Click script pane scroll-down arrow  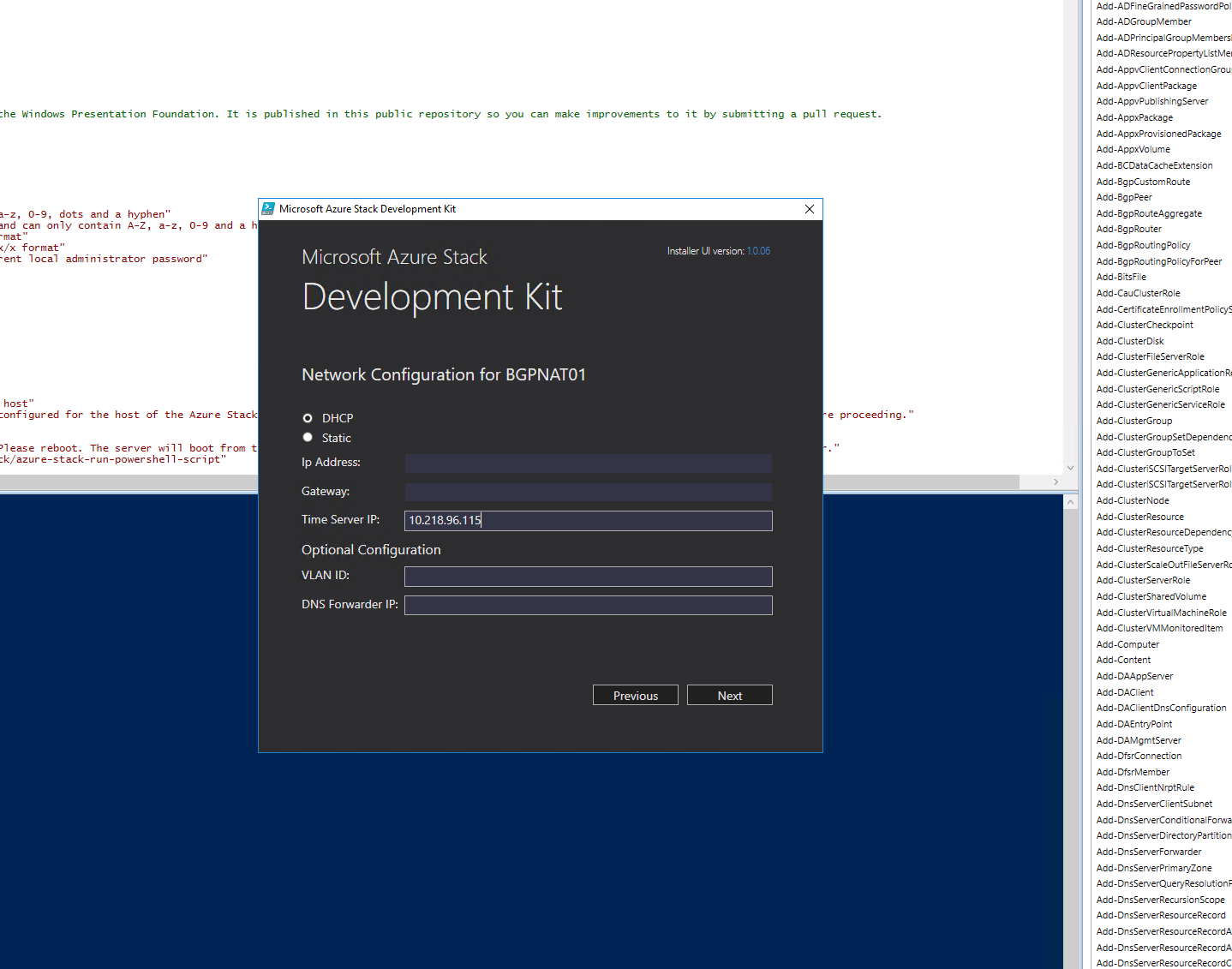pyautogui.click(x=1070, y=468)
